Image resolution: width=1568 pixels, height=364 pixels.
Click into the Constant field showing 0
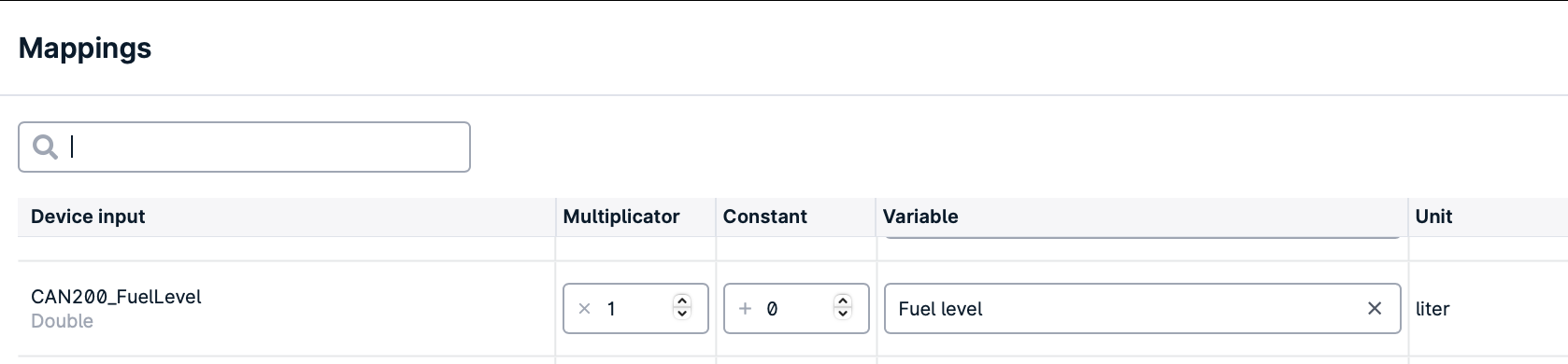(796, 308)
